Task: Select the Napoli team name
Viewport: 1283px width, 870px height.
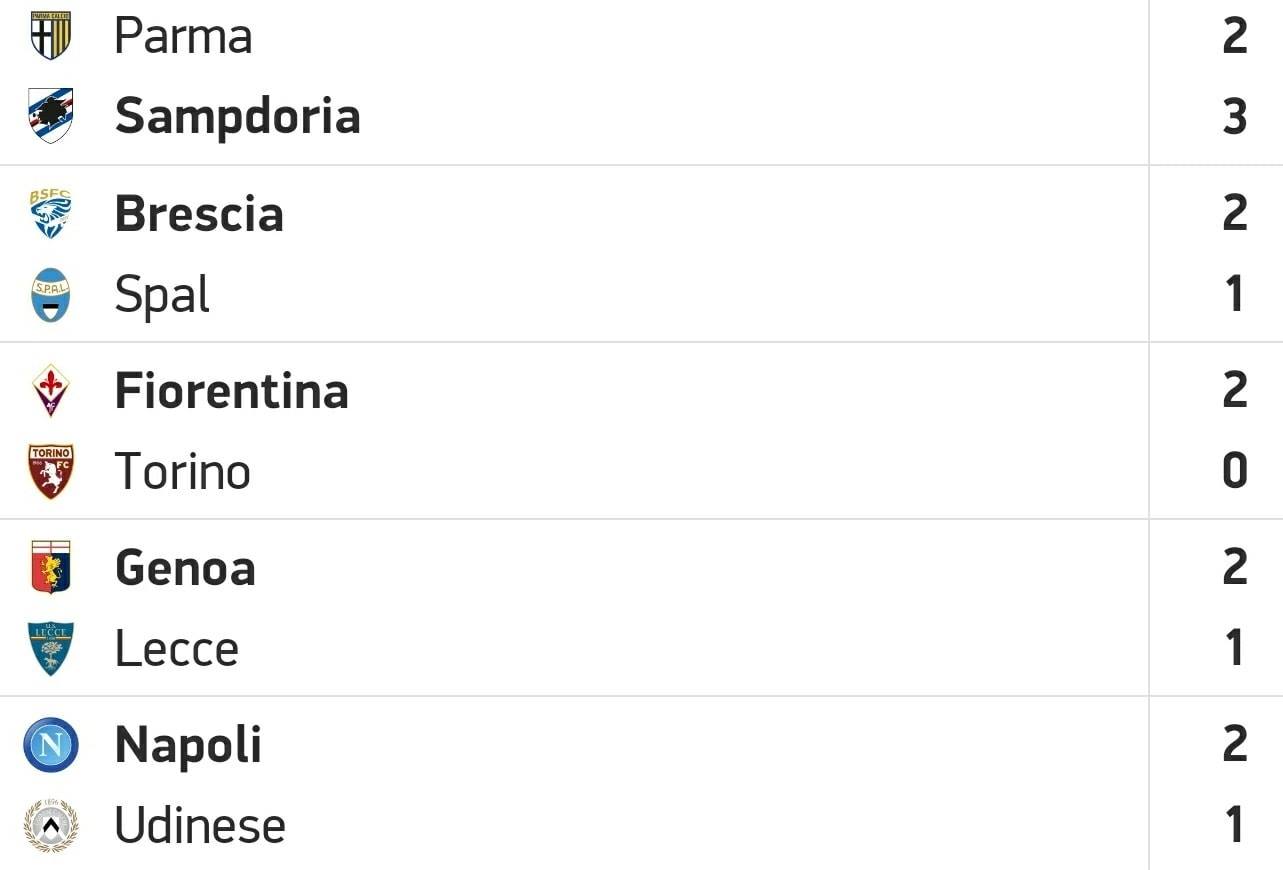Action: click(188, 746)
